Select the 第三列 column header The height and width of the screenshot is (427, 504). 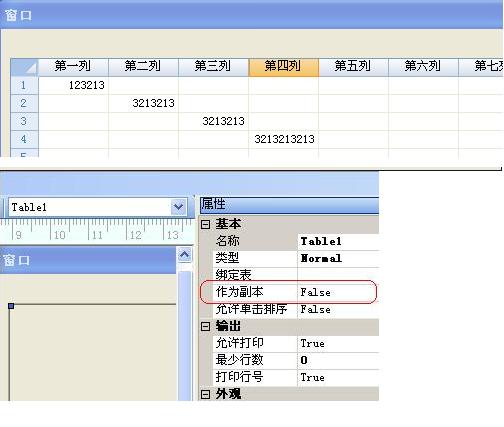pyautogui.click(x=214, y=67)
